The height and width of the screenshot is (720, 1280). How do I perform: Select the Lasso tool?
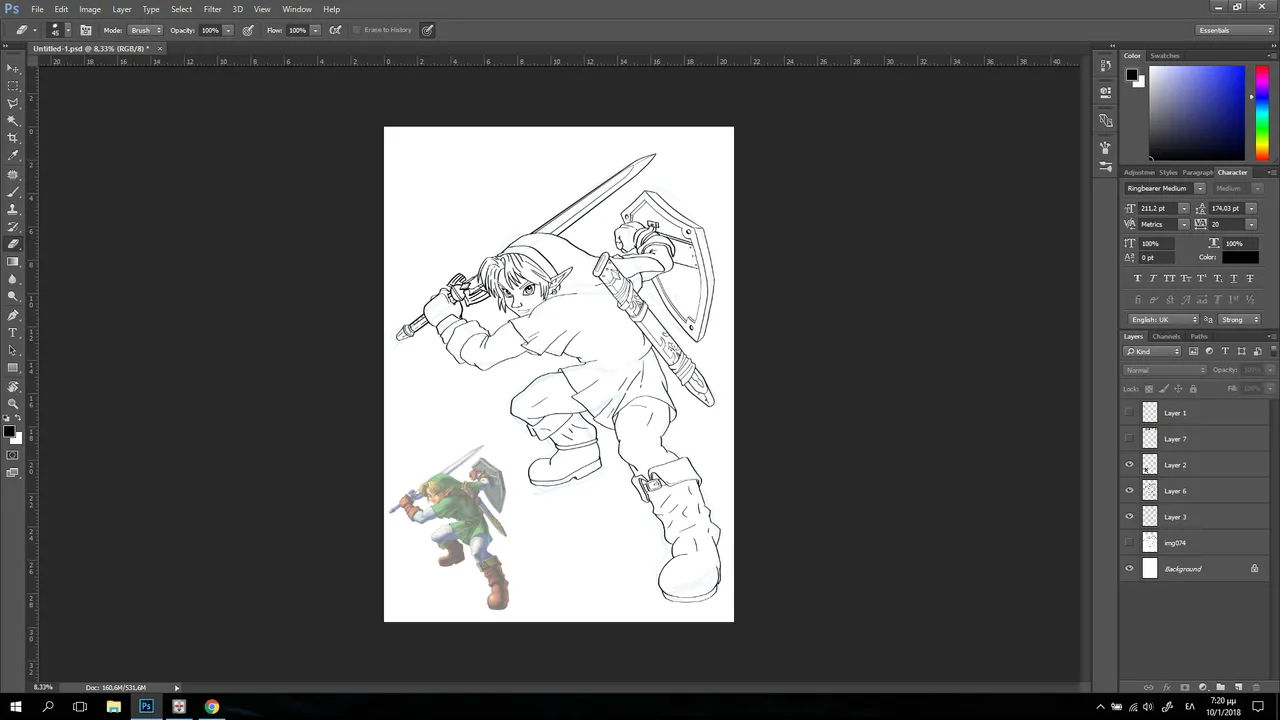pos(13,103)
